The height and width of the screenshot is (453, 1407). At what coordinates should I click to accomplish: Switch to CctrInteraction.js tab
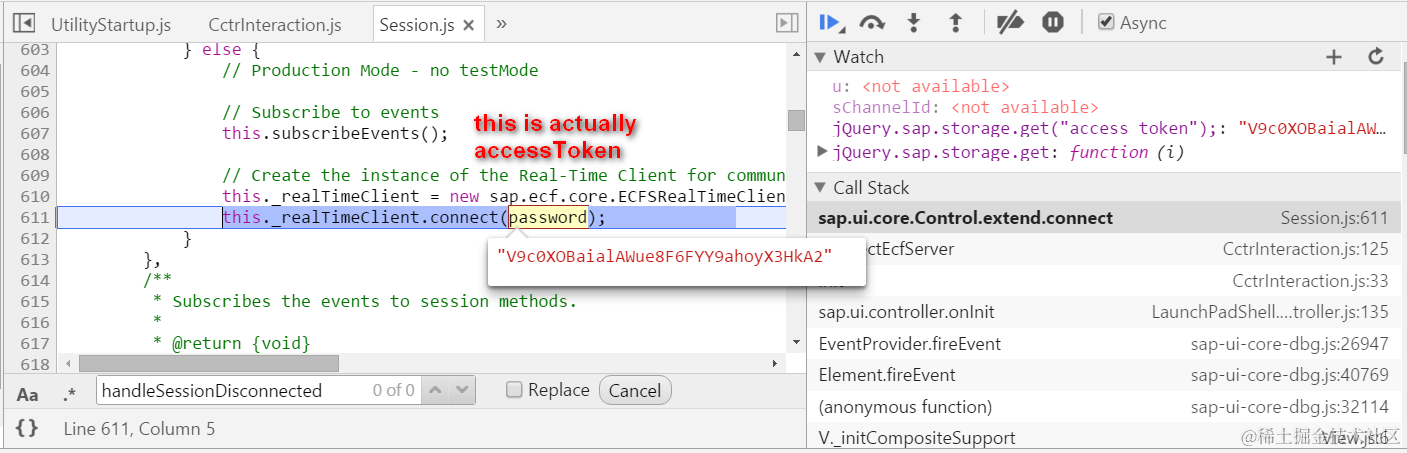pos(275,24)
